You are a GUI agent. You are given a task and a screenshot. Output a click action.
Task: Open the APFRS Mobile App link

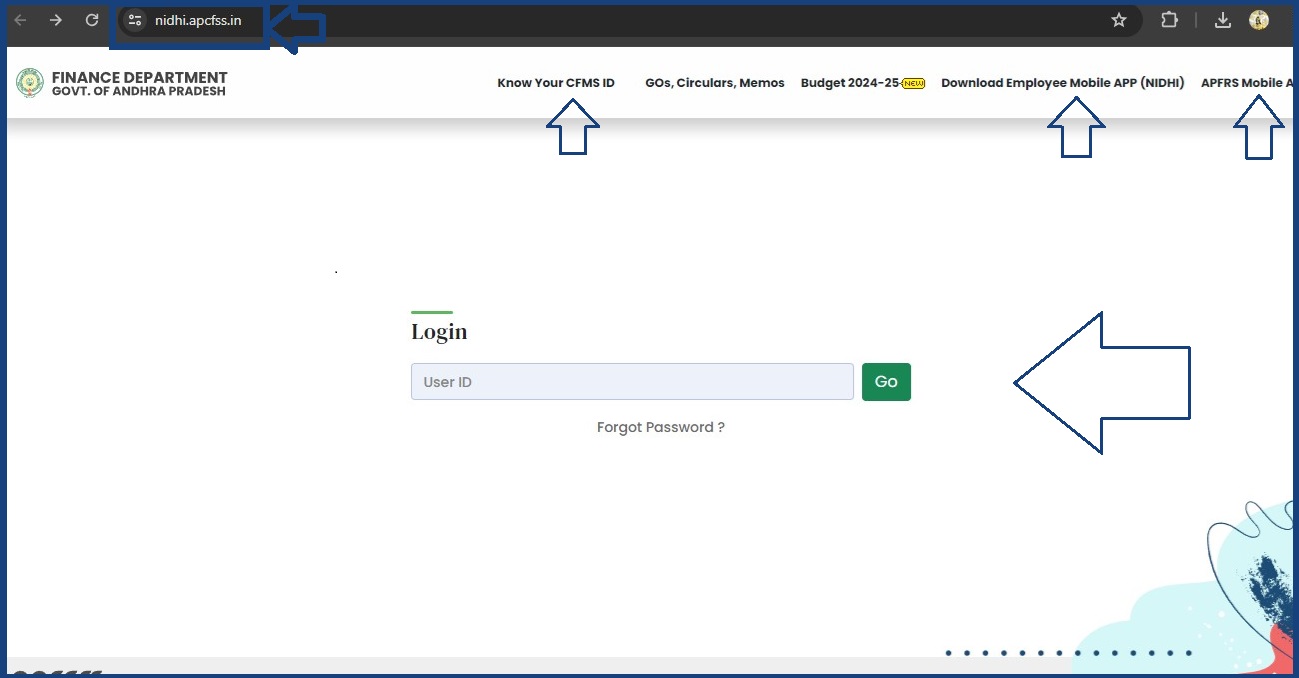point(1249,83)
